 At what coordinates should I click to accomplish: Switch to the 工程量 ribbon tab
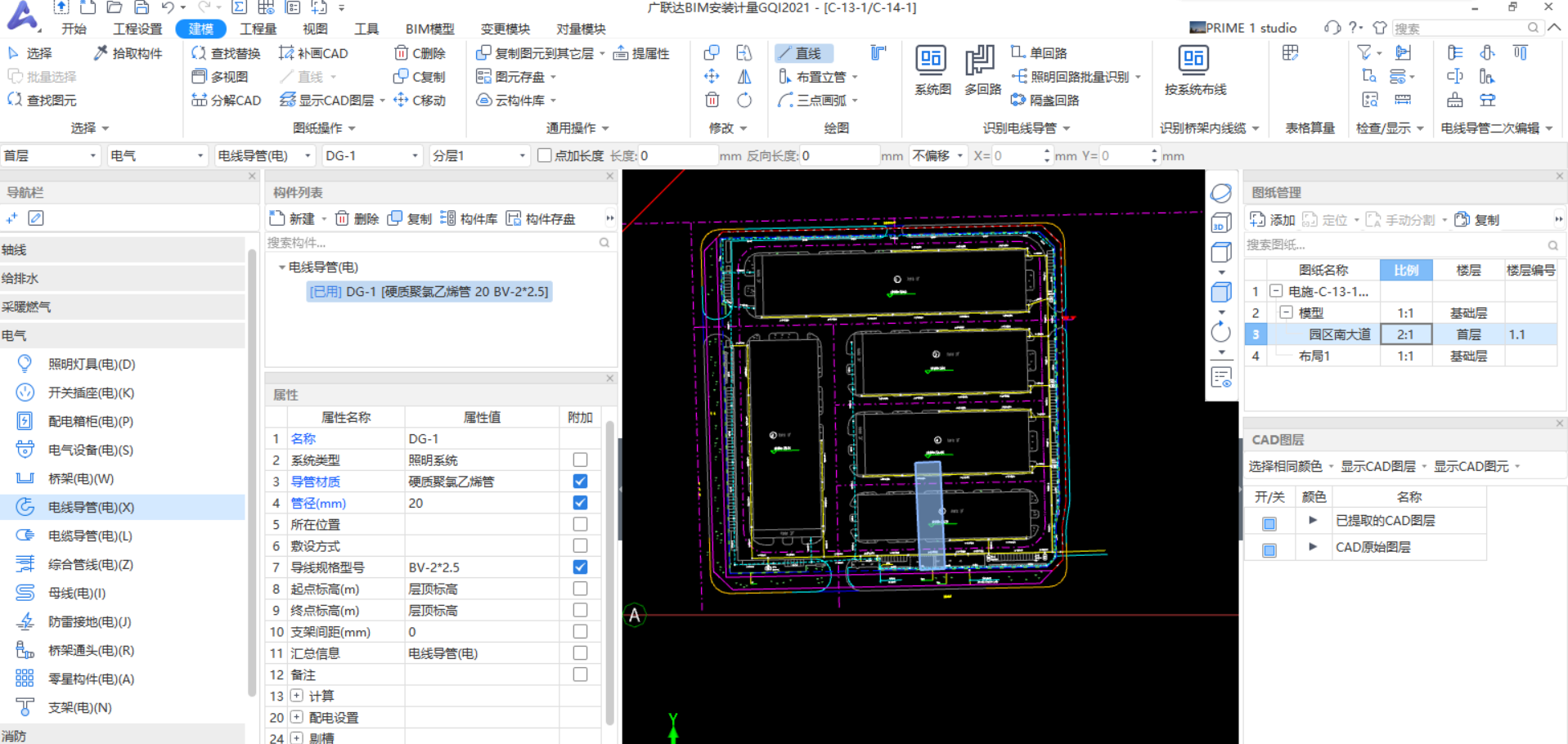[x=258, y=29]
